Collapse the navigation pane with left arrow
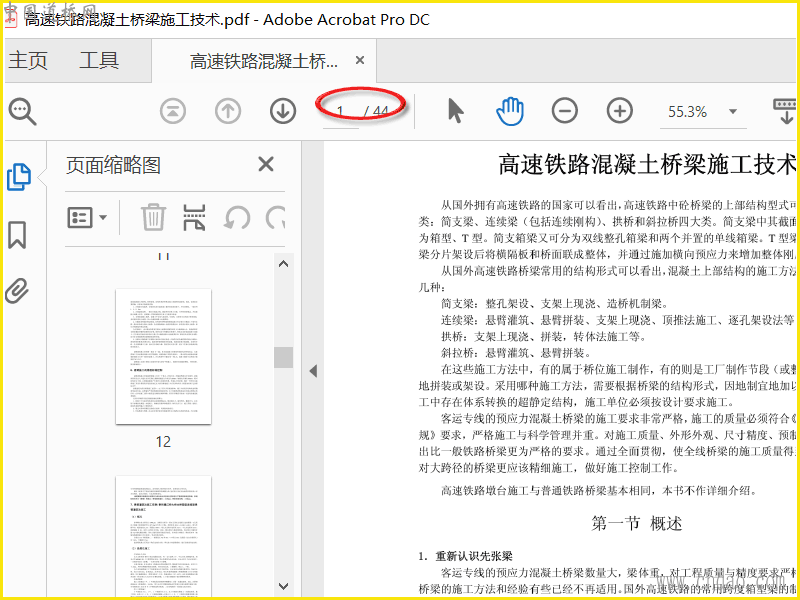Screen dimensions: 800x600 click(313, 371)
